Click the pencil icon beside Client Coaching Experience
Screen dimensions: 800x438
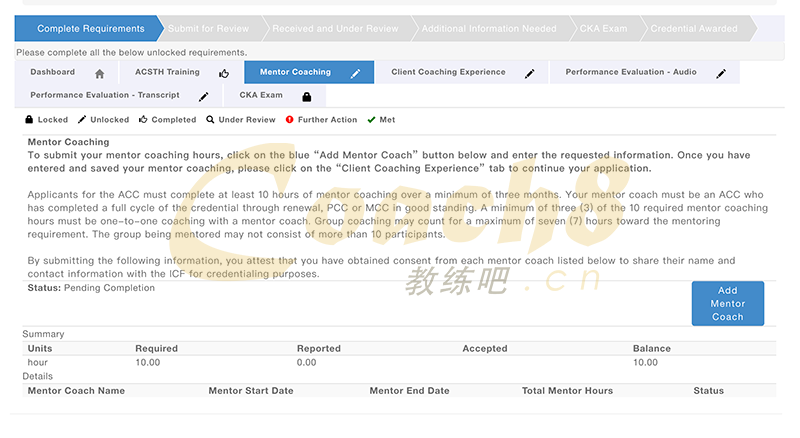529,73
